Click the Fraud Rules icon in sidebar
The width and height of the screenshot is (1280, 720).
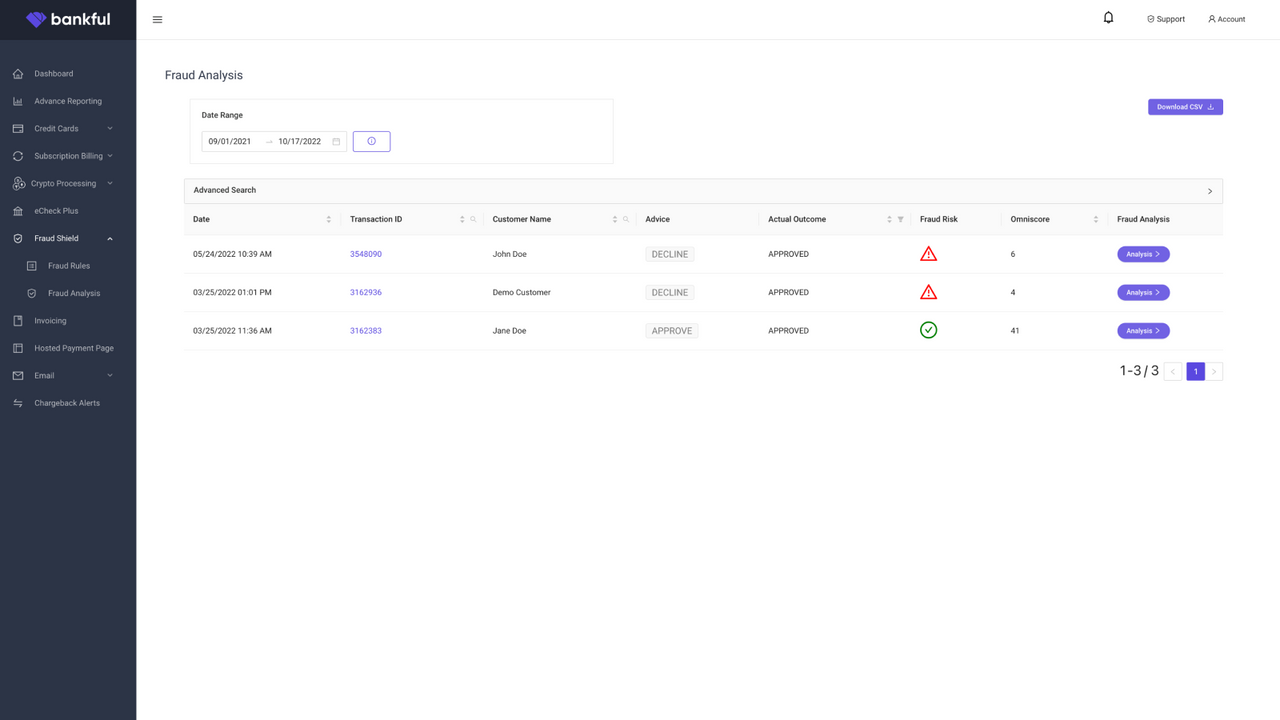point(32,265)
